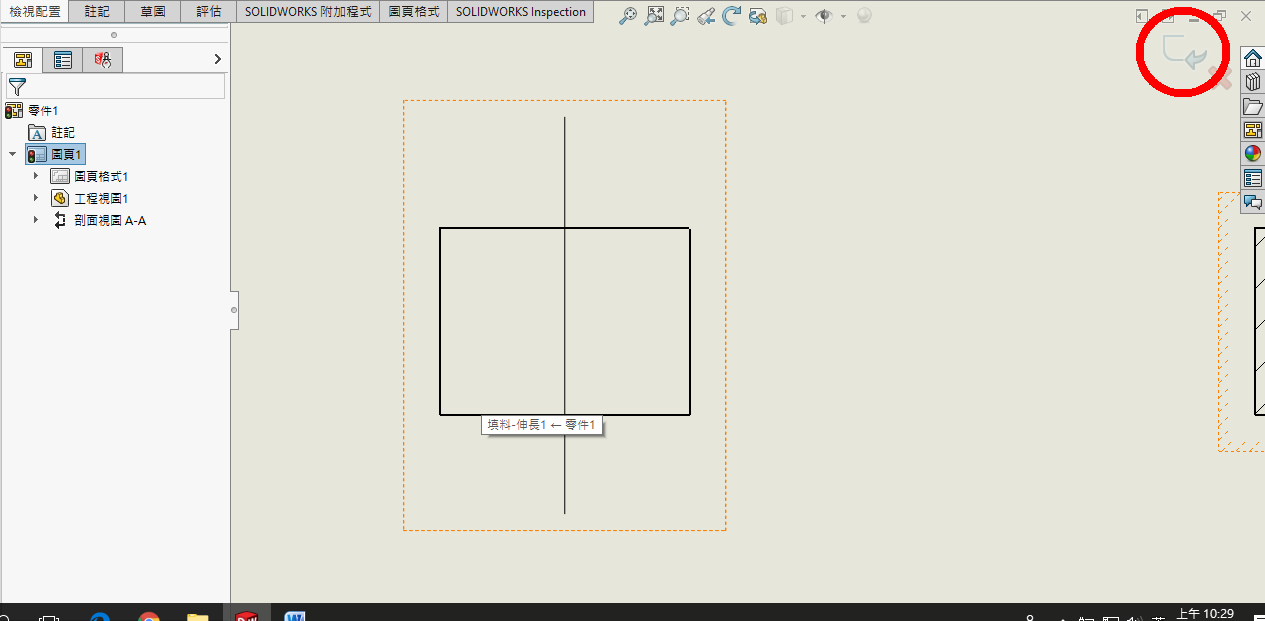Viewport: 1265px width, 621px height.
Task: Open SOLIDWORKS Forum speech bubbles pane
Action: [x=1252, y=202]
